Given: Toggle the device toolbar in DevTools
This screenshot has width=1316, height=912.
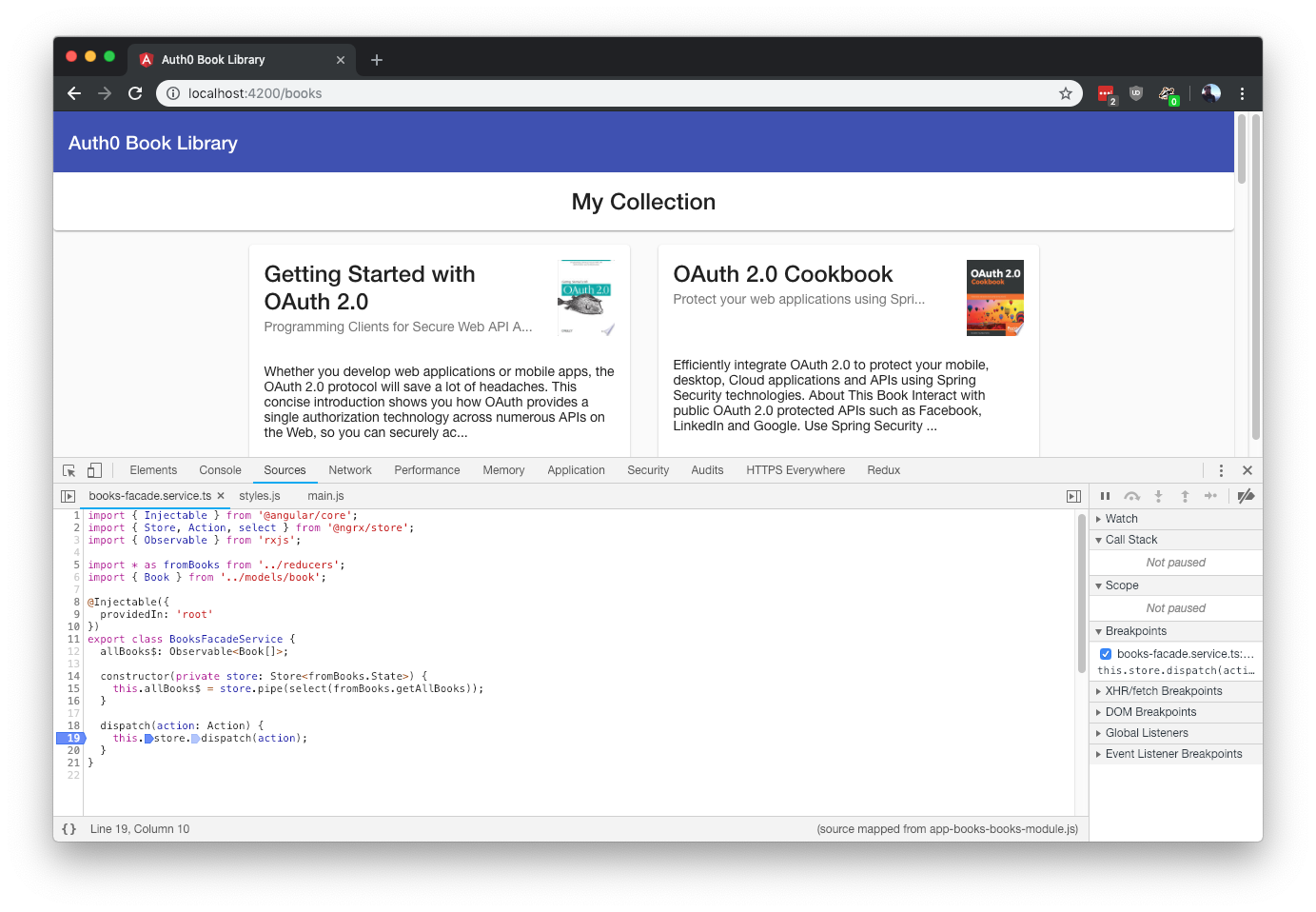Looking at the screenshot, I should [94, 470].
